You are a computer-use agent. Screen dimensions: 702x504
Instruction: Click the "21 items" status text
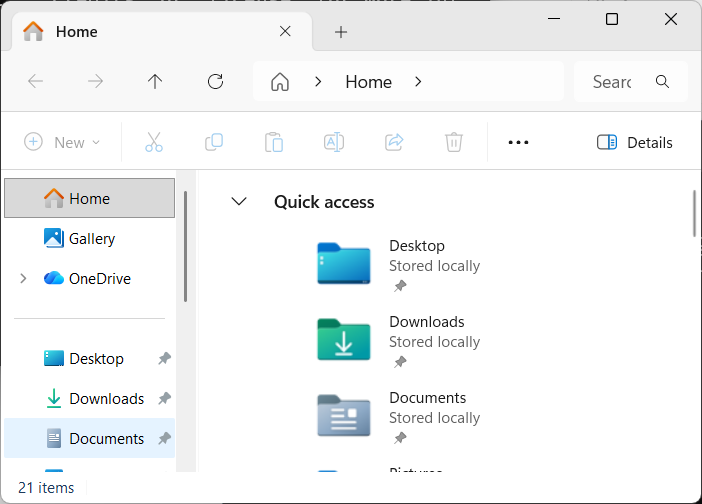coord(46,487)
